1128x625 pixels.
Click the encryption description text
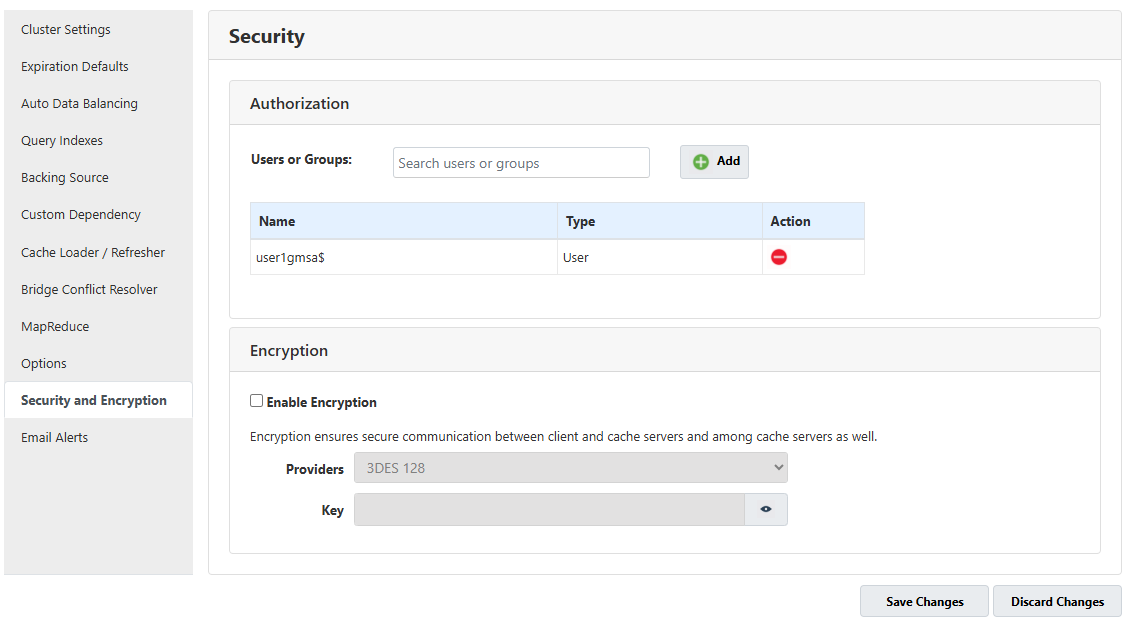coord(563,437)
